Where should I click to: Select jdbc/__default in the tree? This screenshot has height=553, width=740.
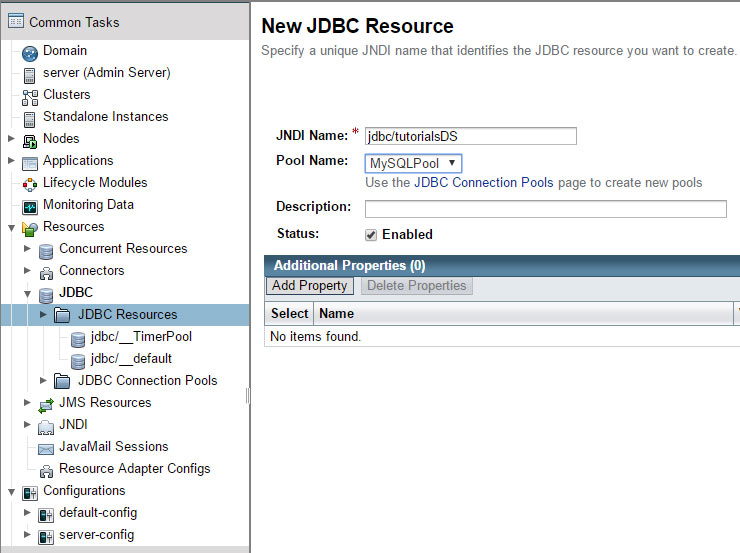(x=131, y=359)
